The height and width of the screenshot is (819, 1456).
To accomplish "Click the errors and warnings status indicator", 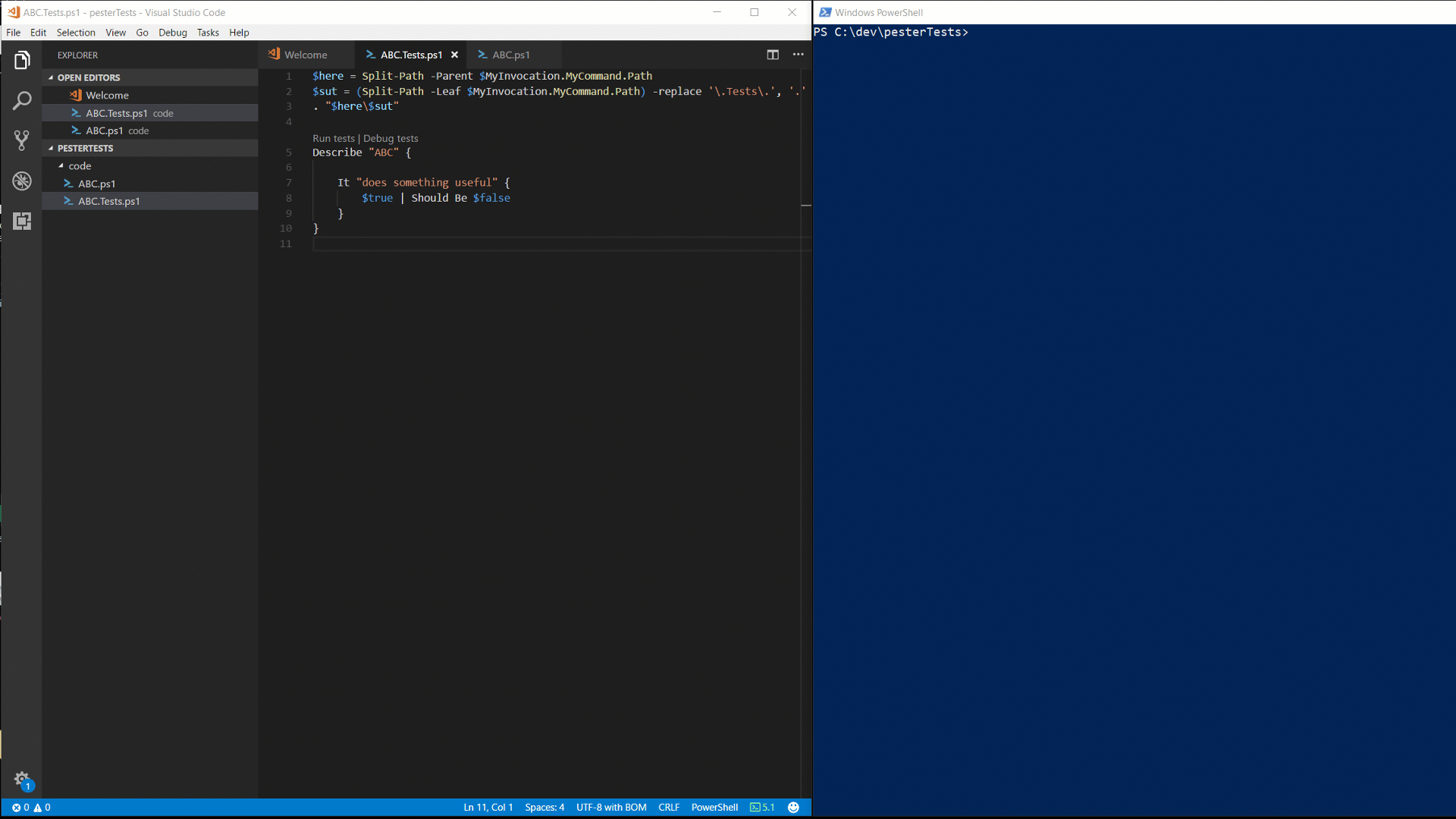I will click(x=31, y=807).
